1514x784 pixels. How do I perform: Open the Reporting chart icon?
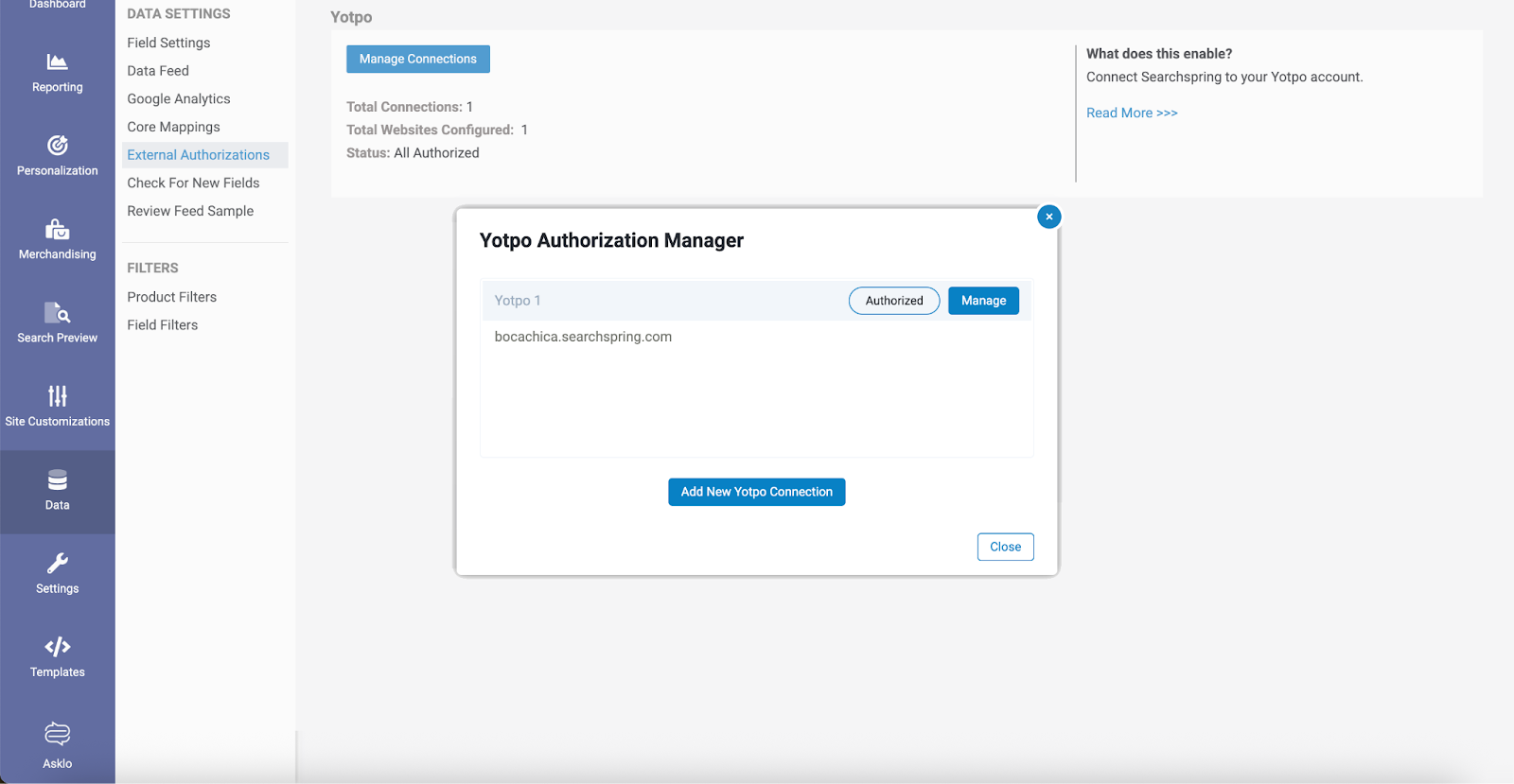point(57,62)
